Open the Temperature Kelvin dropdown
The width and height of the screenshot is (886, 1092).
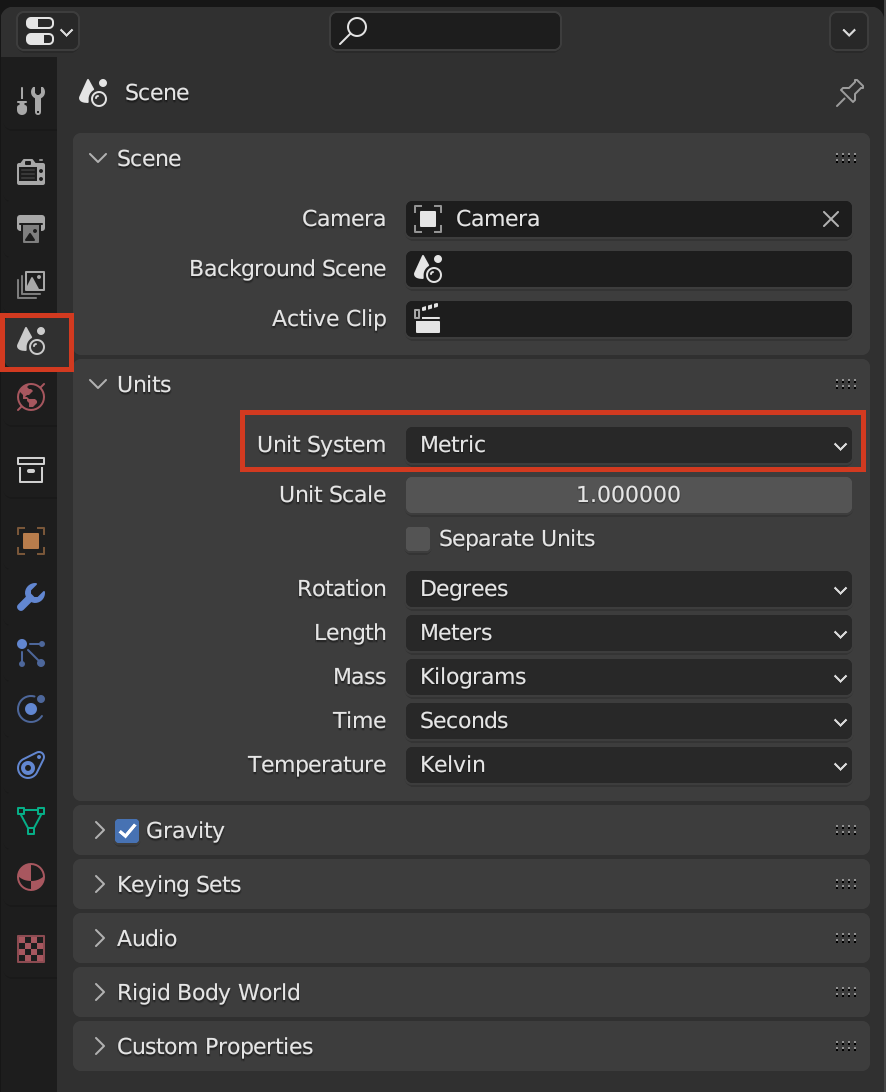pos(628,765)
